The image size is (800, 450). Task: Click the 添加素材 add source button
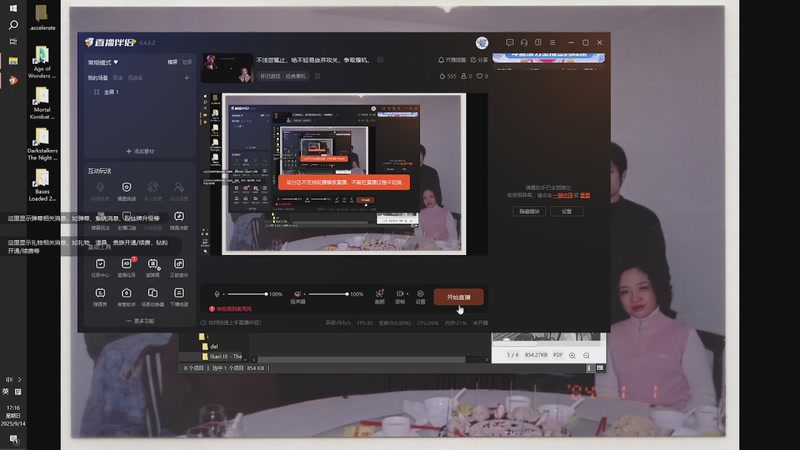click(140, 152)
